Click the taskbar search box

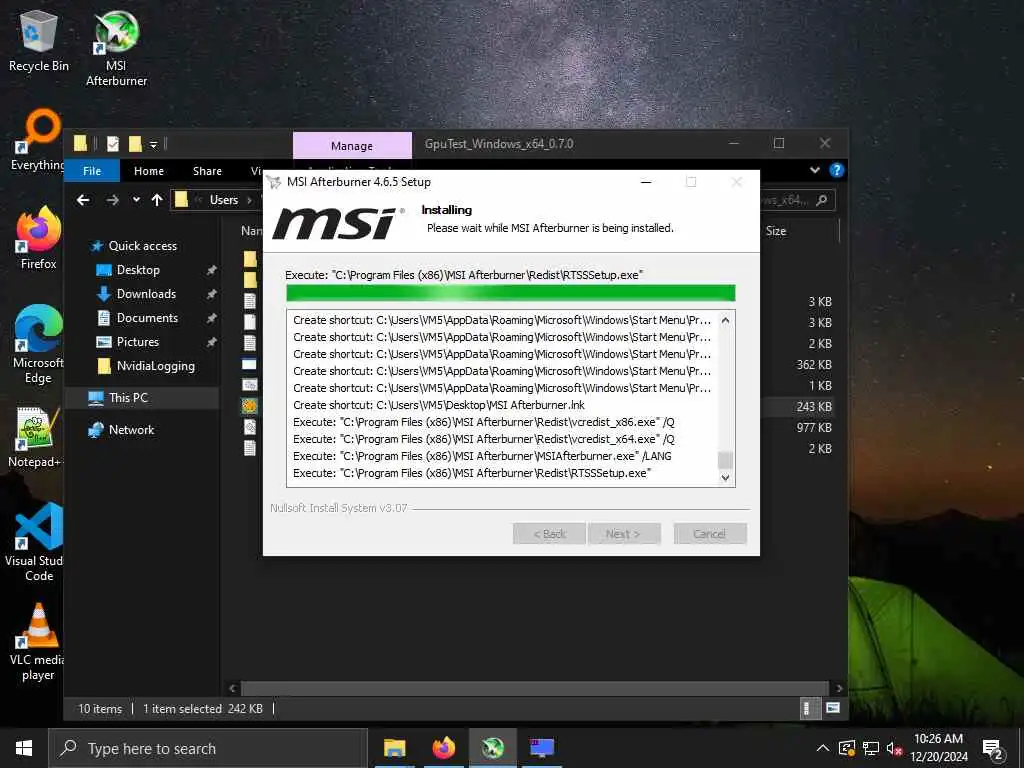tap(208, 748)
